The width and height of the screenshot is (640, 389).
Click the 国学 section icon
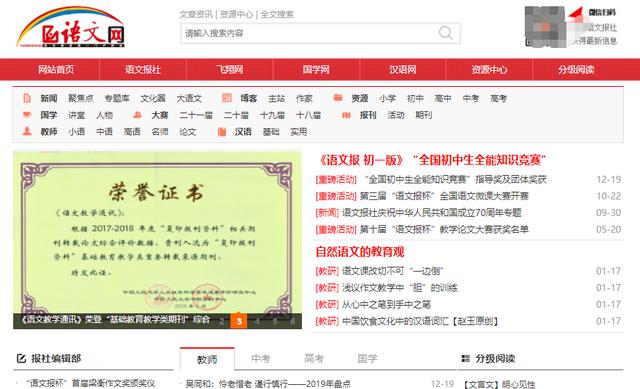tap(27, 115)
